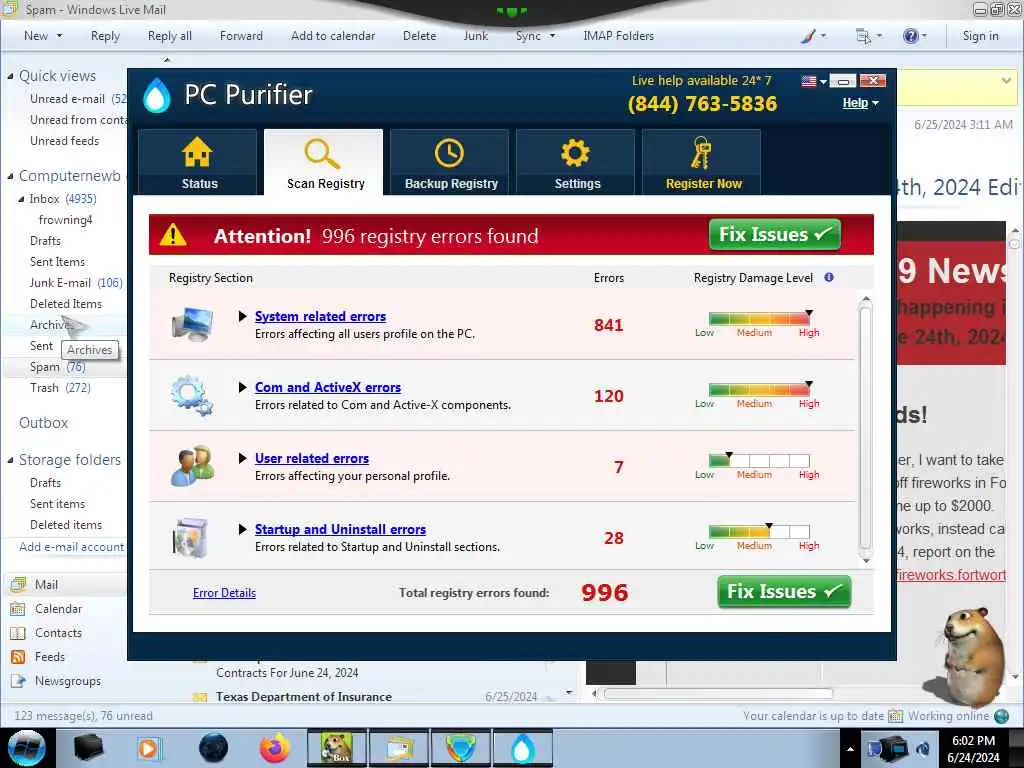
Task: Switch to Contacts in Live Mail sidebar
Action: tap(47, 633)
